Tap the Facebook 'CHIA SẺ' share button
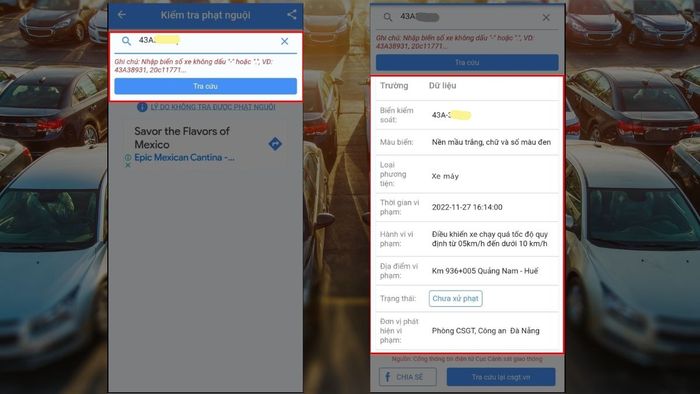This screenshot has height=394, width=700. 408,377
